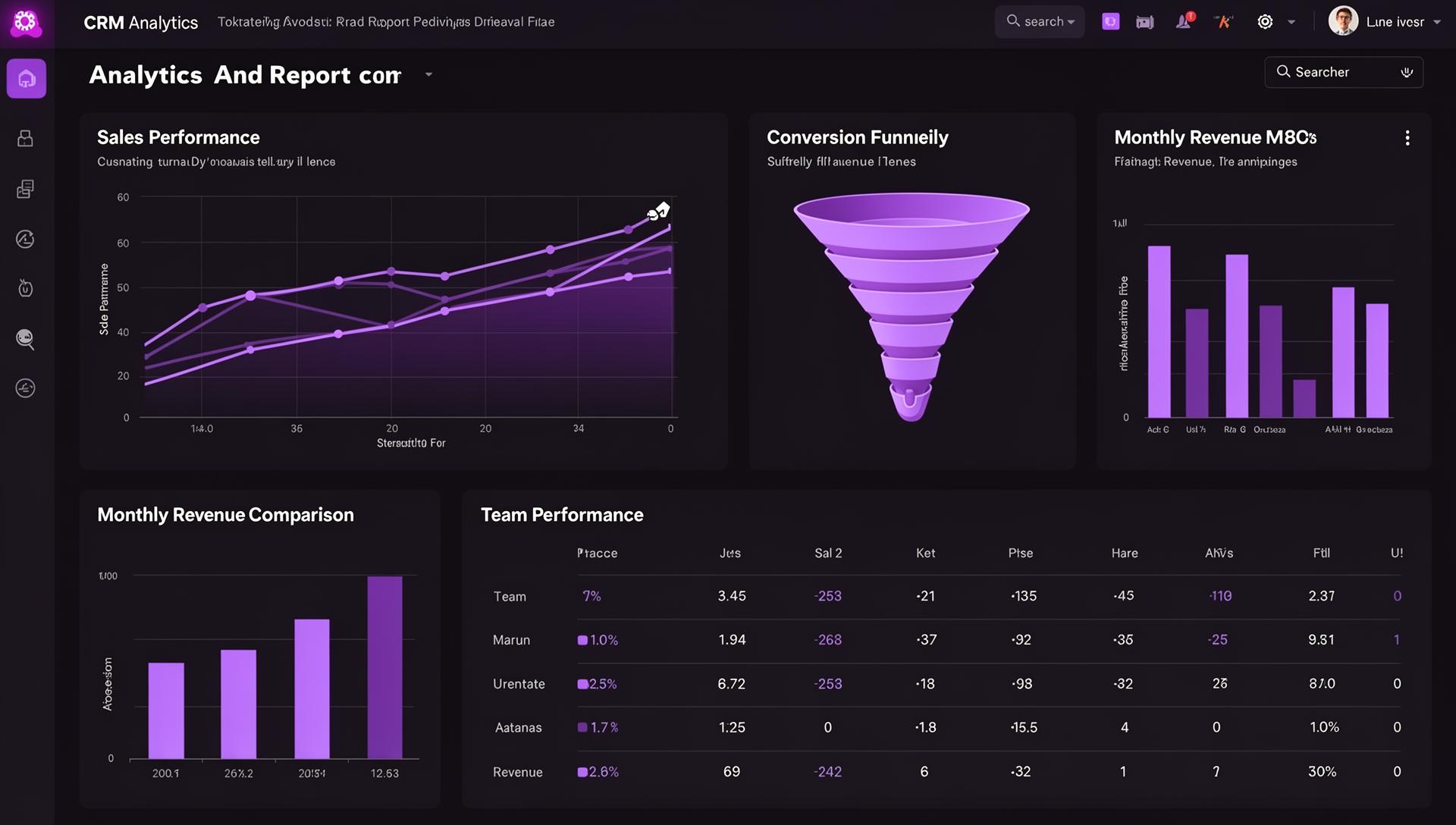Click the 2.6% swatch in Revenue row
This screenshot has width=1456, height=825.
pos(582,772)
